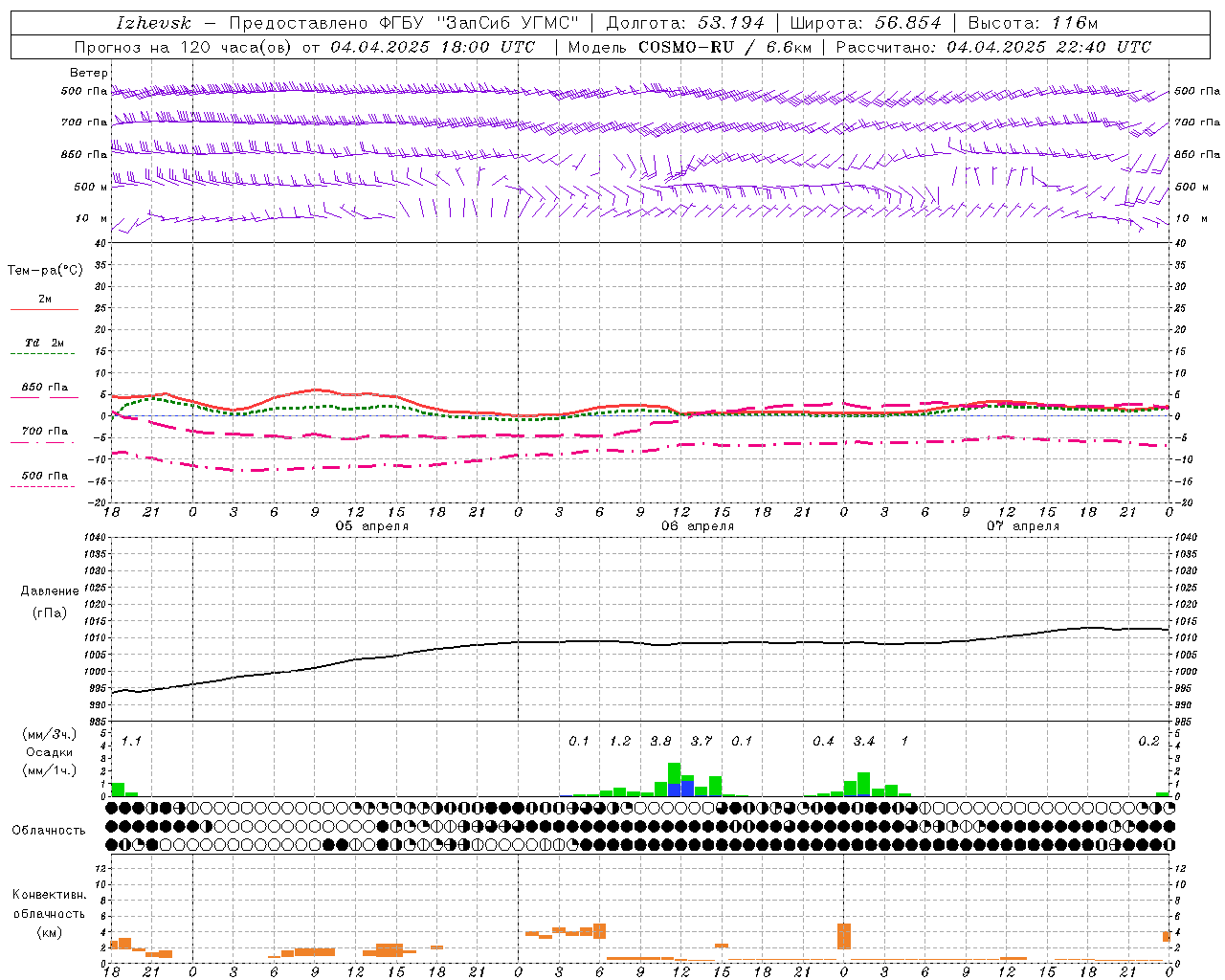The image size is (1225, 980).
Task: Select forecast start time 04.04.2025 18:00 UTC
Action: pos(433,47)
